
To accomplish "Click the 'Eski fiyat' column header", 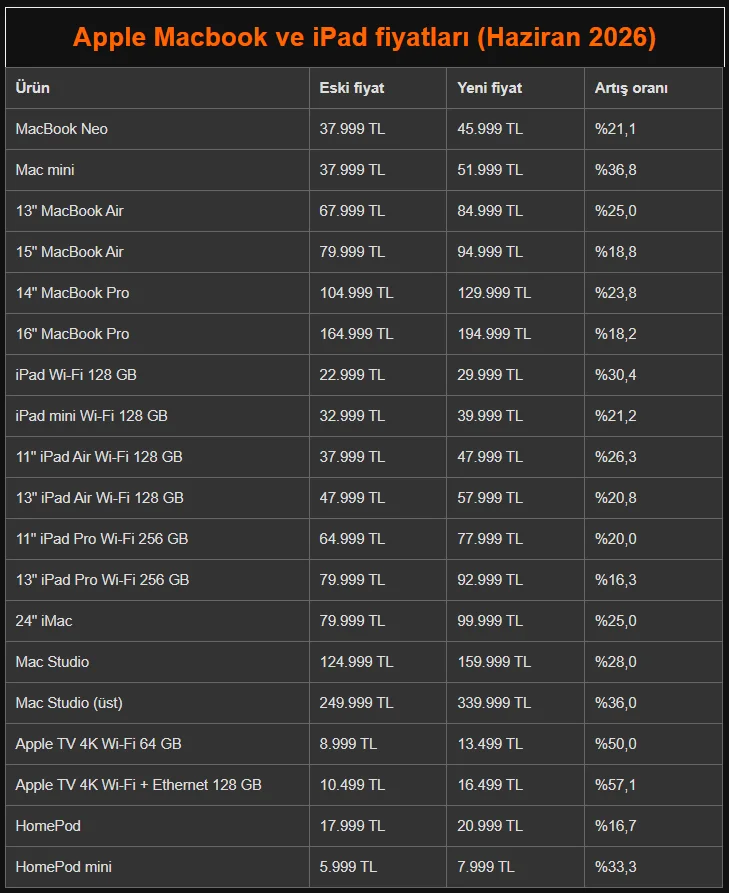I will coord(351,88).
